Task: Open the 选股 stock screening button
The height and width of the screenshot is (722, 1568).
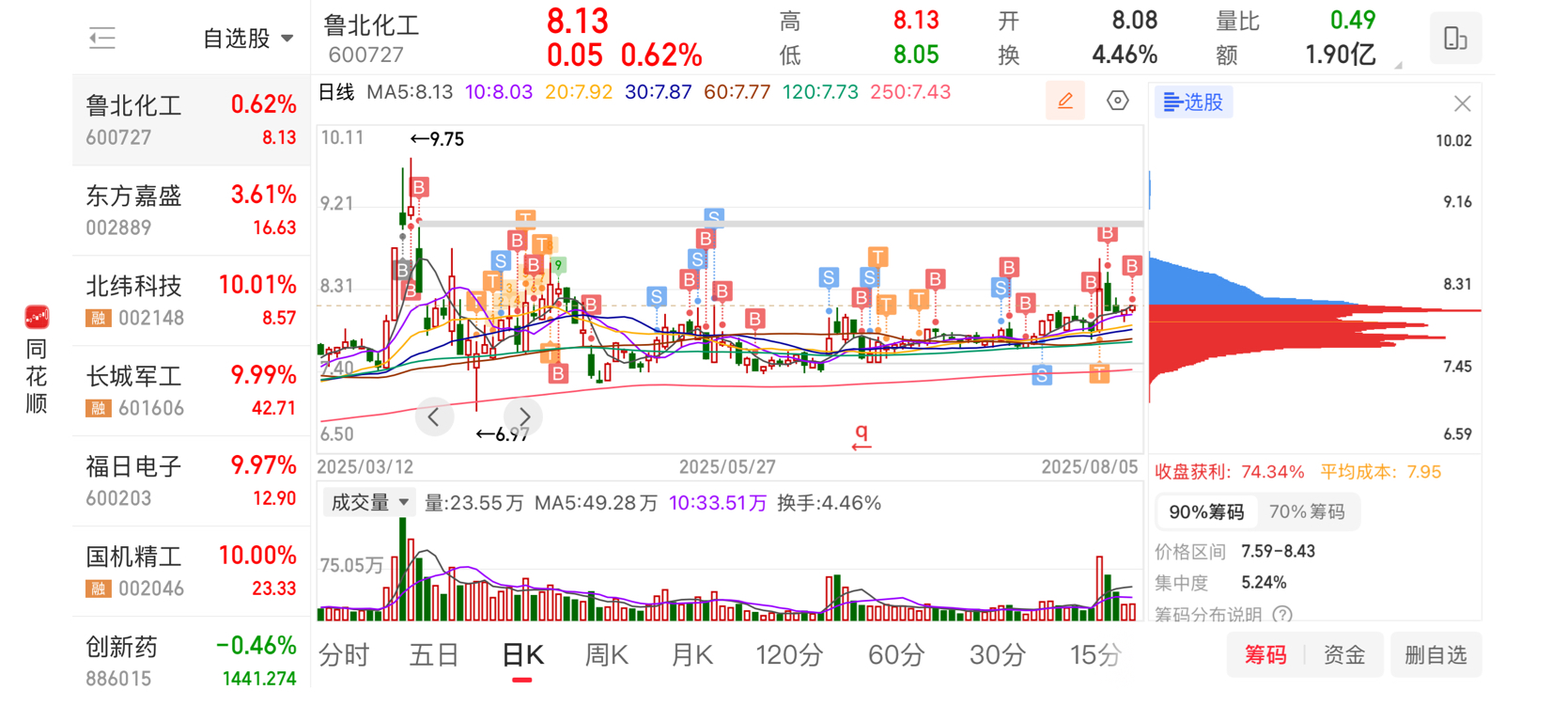Action: tap(1193, 102)
